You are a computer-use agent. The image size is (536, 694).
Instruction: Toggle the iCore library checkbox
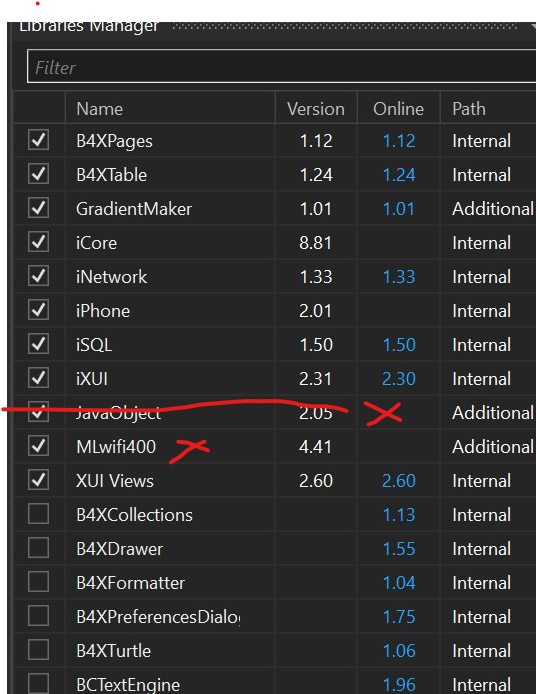(39, 243)
